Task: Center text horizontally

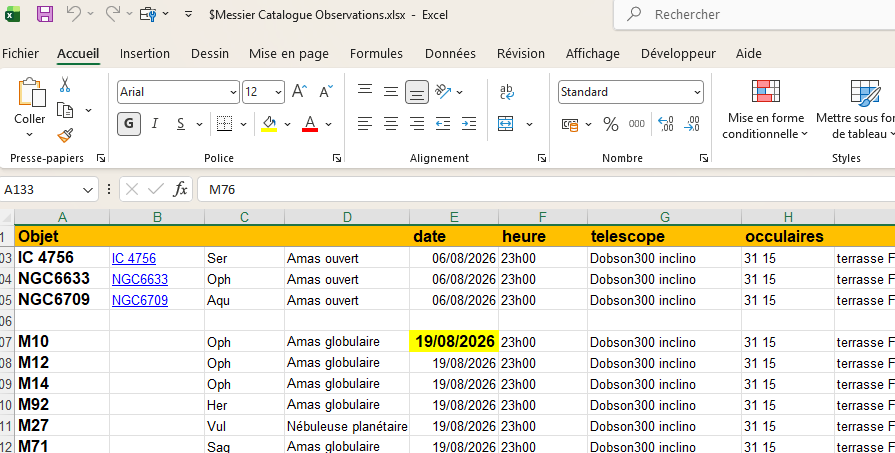Action: point(391,123)
